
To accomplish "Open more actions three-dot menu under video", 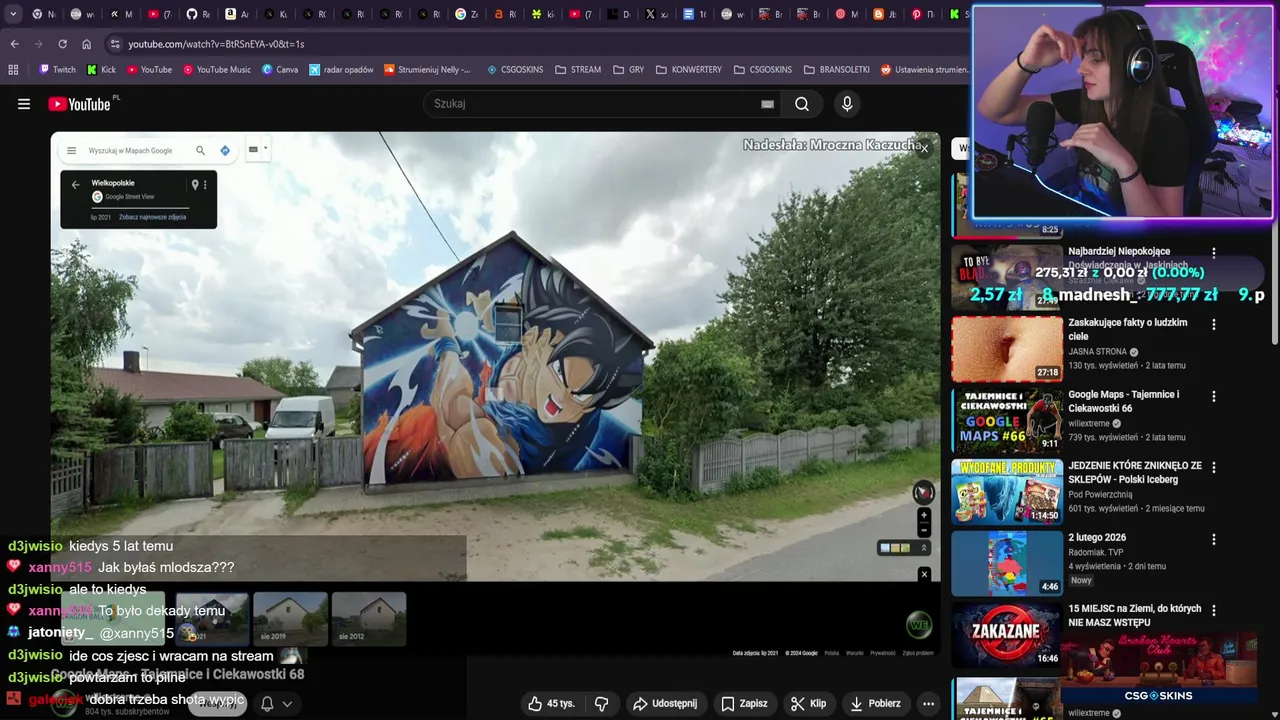I will click(x=928, y=703).
